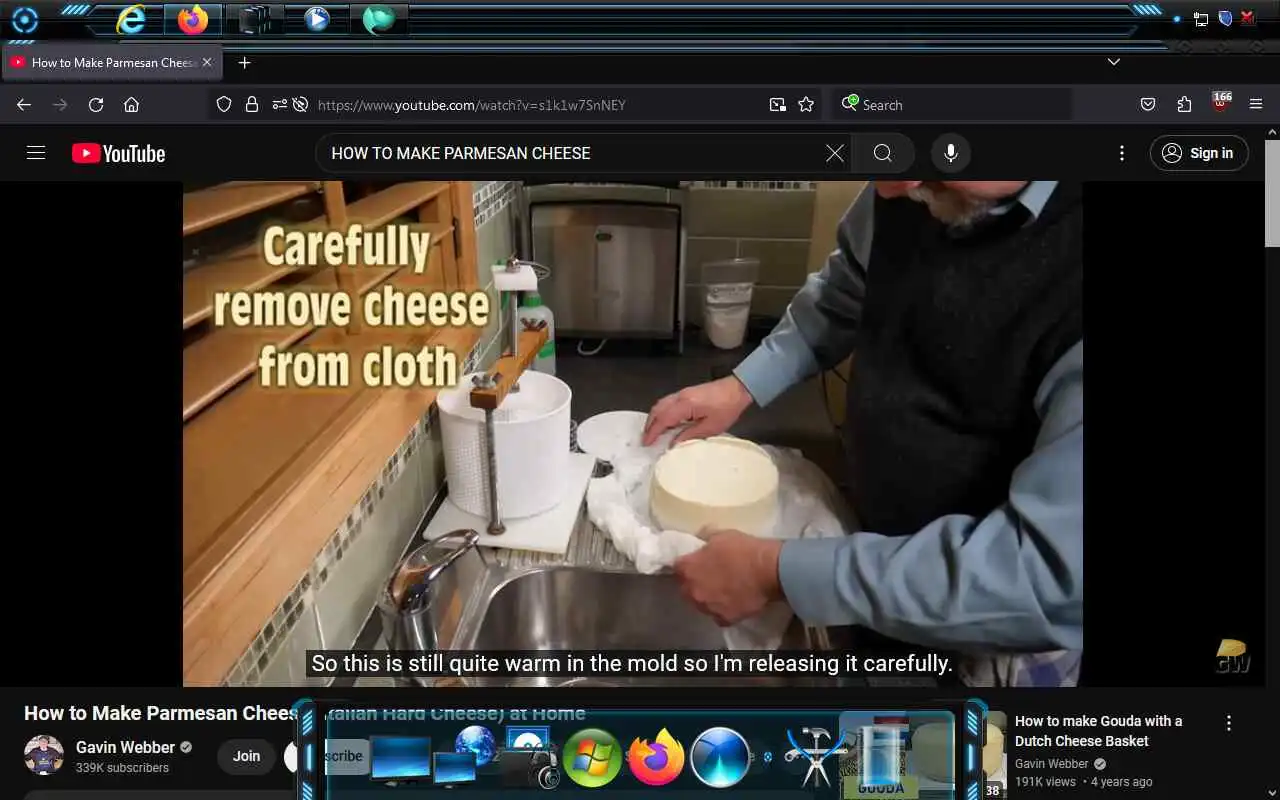Open How to make Gouda with a Dutch Cheese Basket

(x=1098, y=731)
